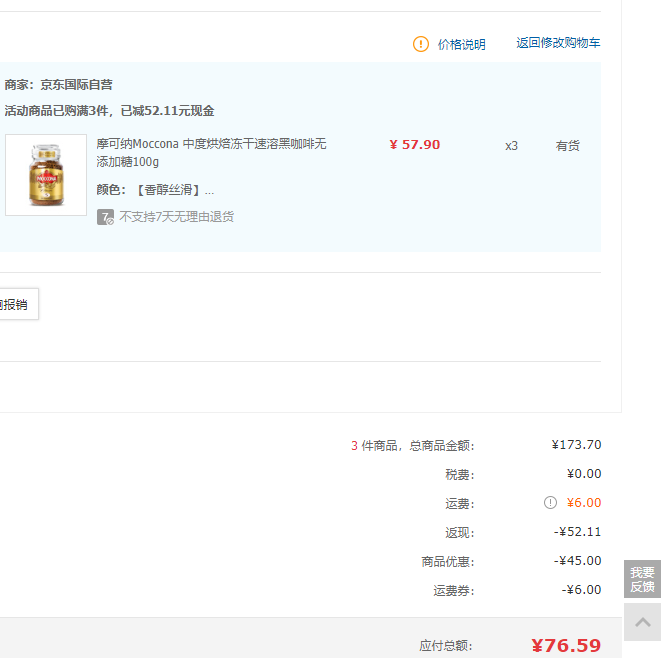Click the 有货 stock status
The height and width of the screenshot is (658, 661).
pyautogui.click(x=567, y=146)
